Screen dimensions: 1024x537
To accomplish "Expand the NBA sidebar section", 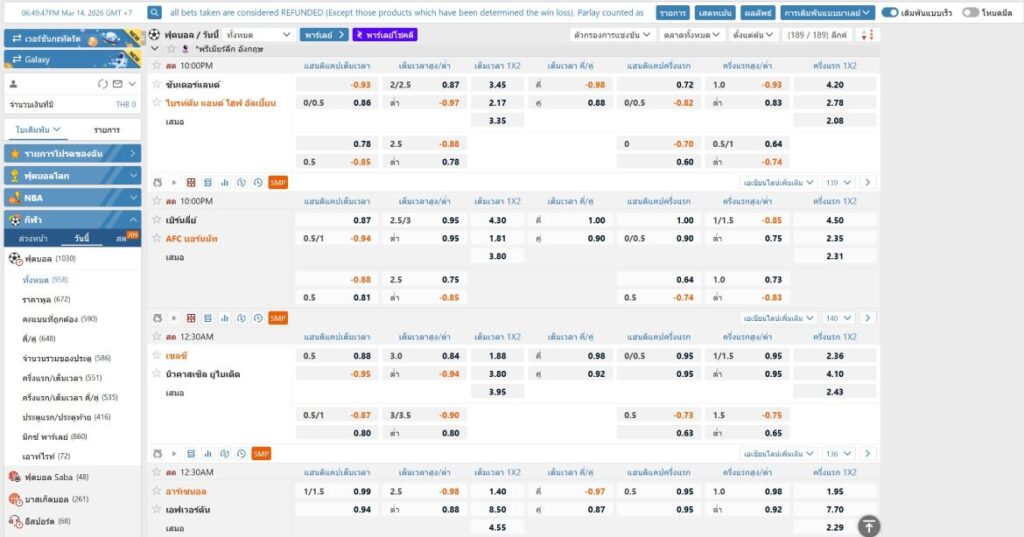I will click(x=72, y=197).
